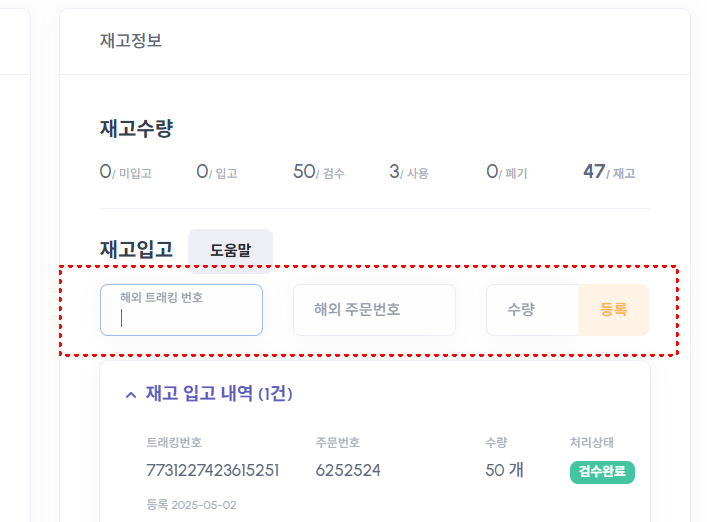Click the 3 사용 count

[408, 173]
